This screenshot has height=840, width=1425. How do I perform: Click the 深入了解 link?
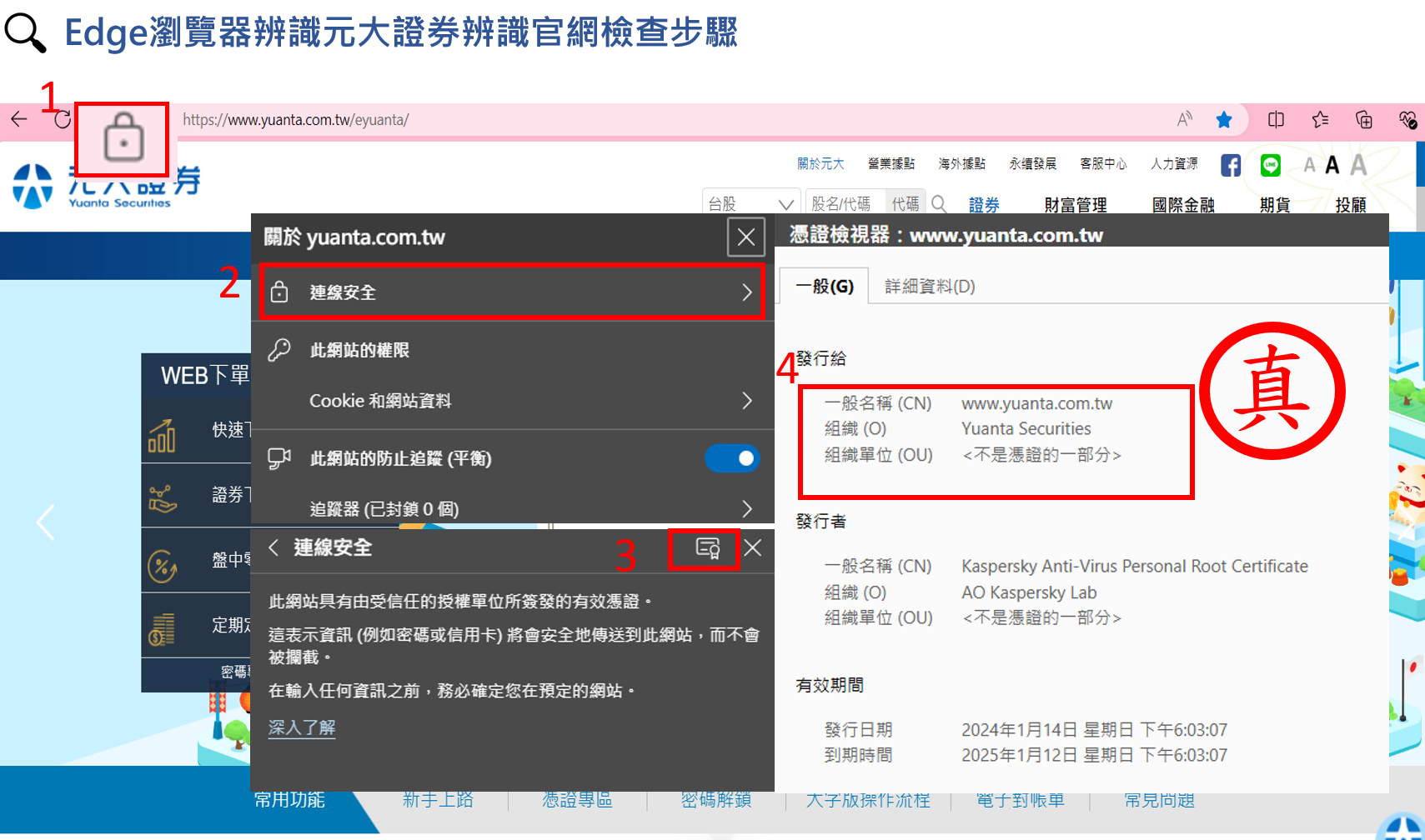pos(302,727)
